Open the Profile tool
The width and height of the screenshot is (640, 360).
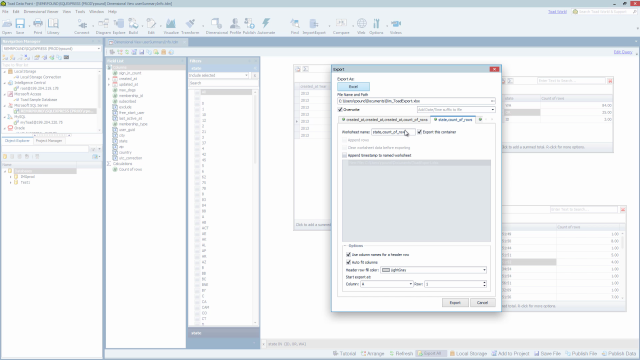tap(235, 26)
